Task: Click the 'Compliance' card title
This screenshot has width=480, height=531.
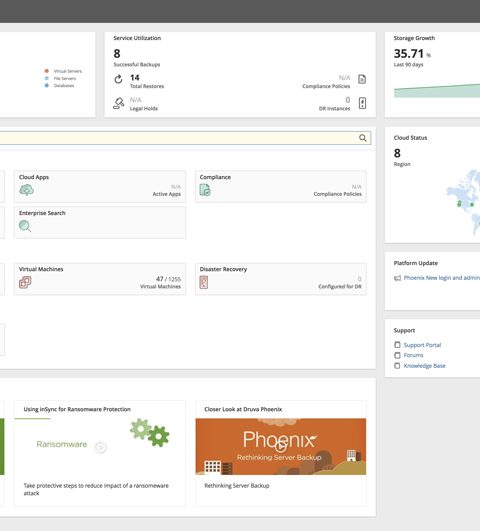Action: (x=215, y=177)
